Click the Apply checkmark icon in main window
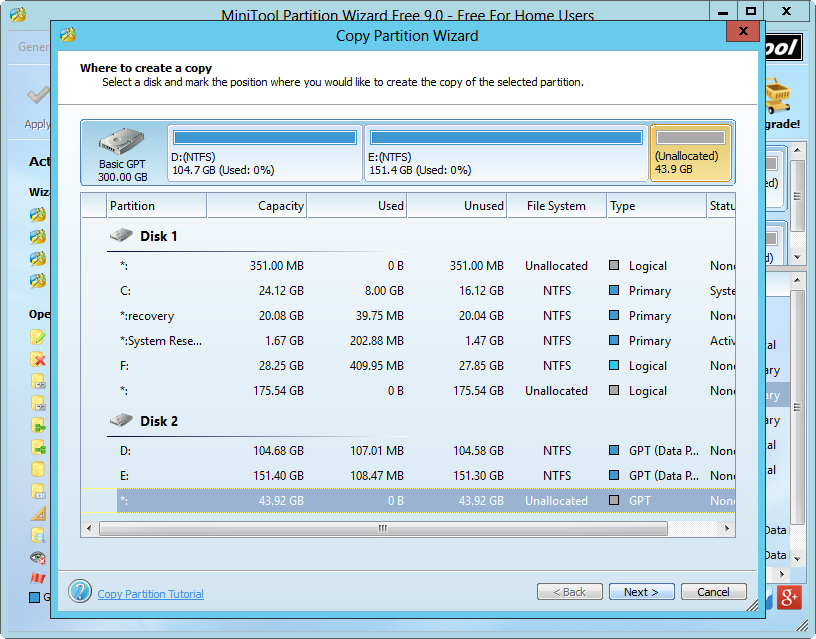Image resolution: width=816 pixels, height=639 pixels. point(39,96)
